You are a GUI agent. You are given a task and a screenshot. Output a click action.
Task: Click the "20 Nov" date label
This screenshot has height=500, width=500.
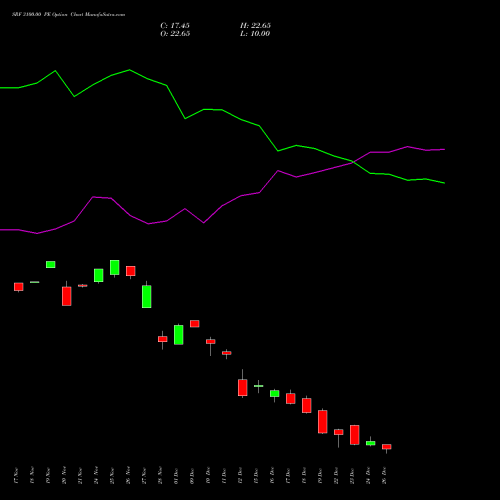(x=64, y=476)
